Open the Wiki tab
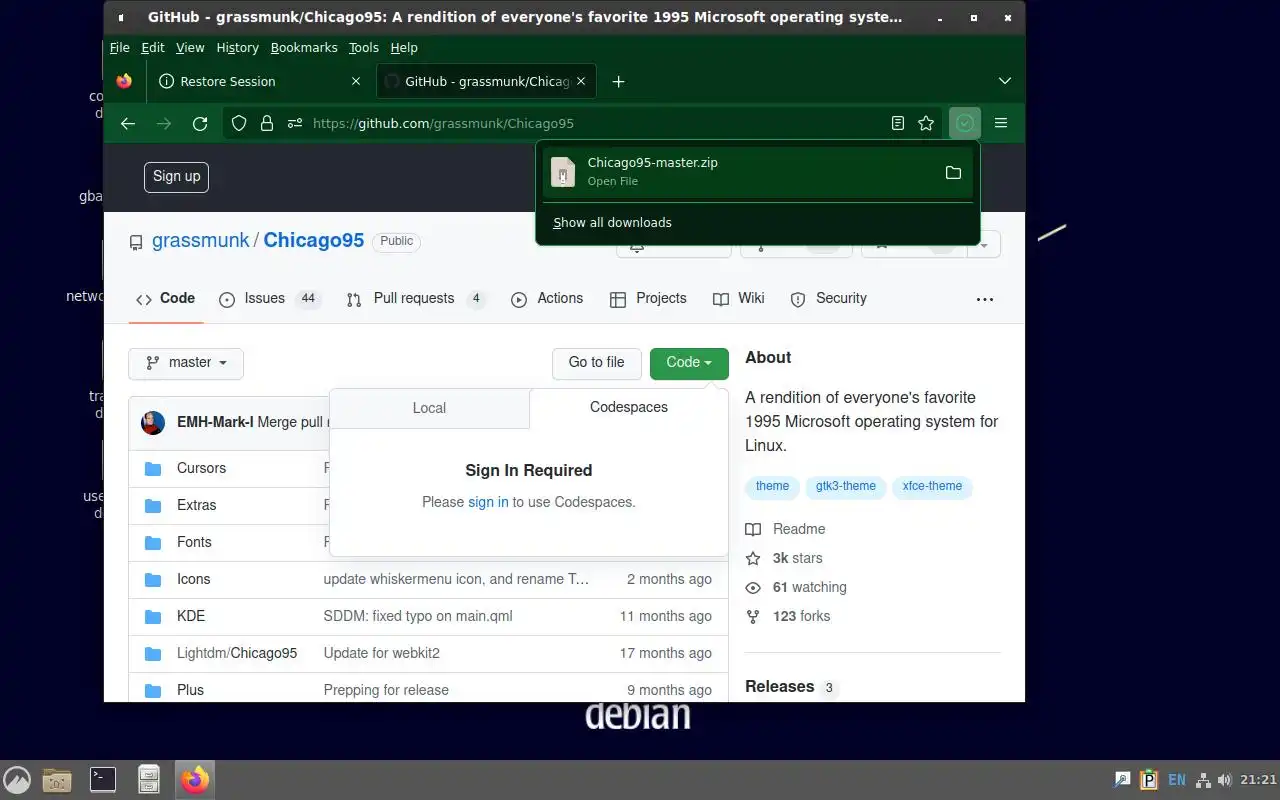 pyautogui.click(x=739, y=298)
